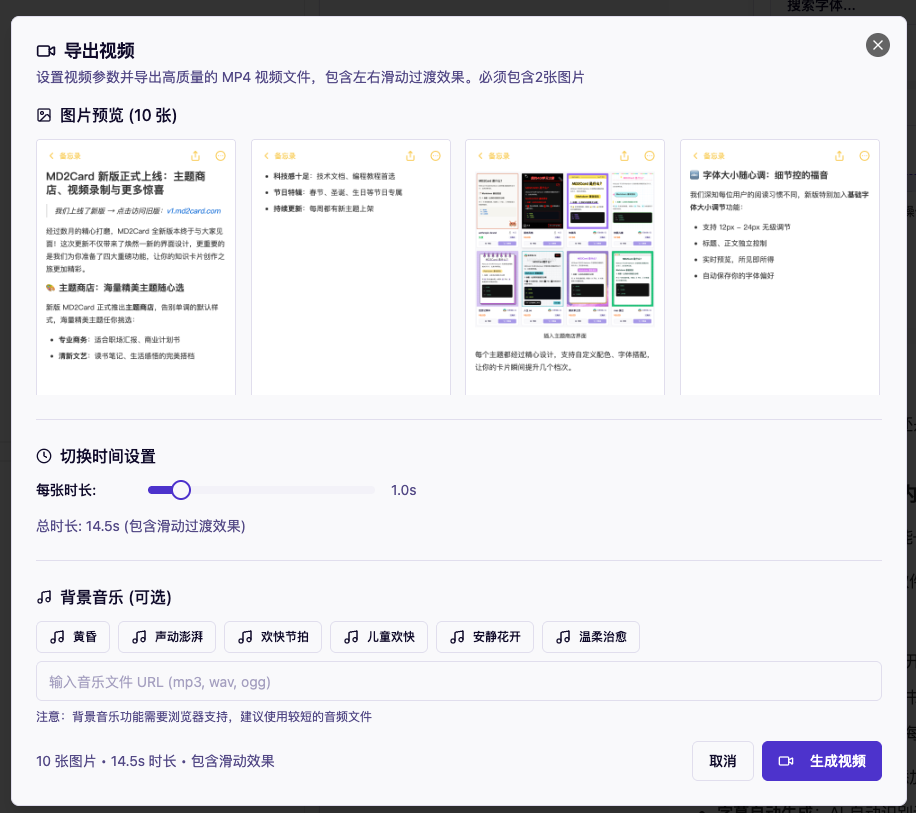
Task: Click the 生成视频 generate video button
Action: coord(821,761)
